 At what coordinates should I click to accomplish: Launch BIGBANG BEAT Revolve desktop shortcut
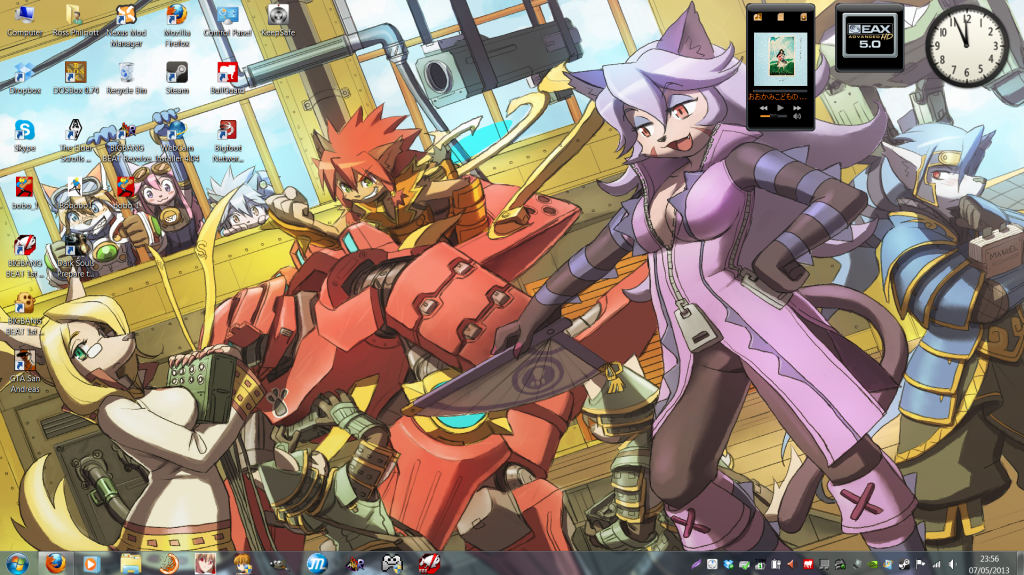126,140
